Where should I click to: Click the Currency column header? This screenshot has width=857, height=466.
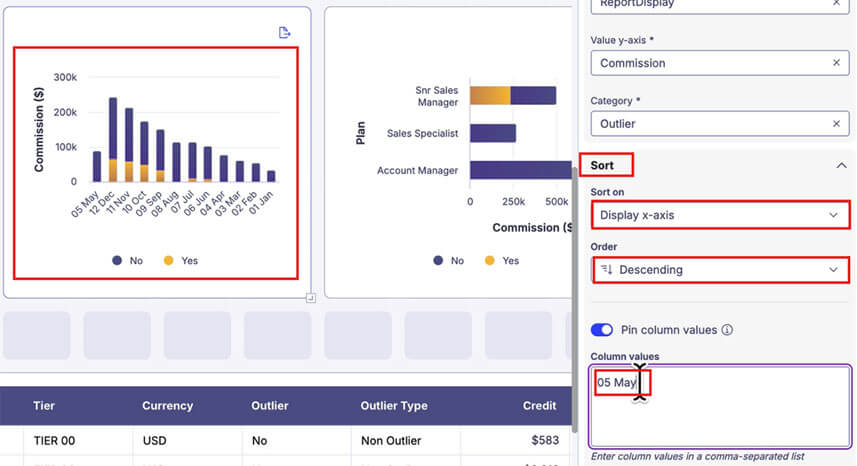167,405
